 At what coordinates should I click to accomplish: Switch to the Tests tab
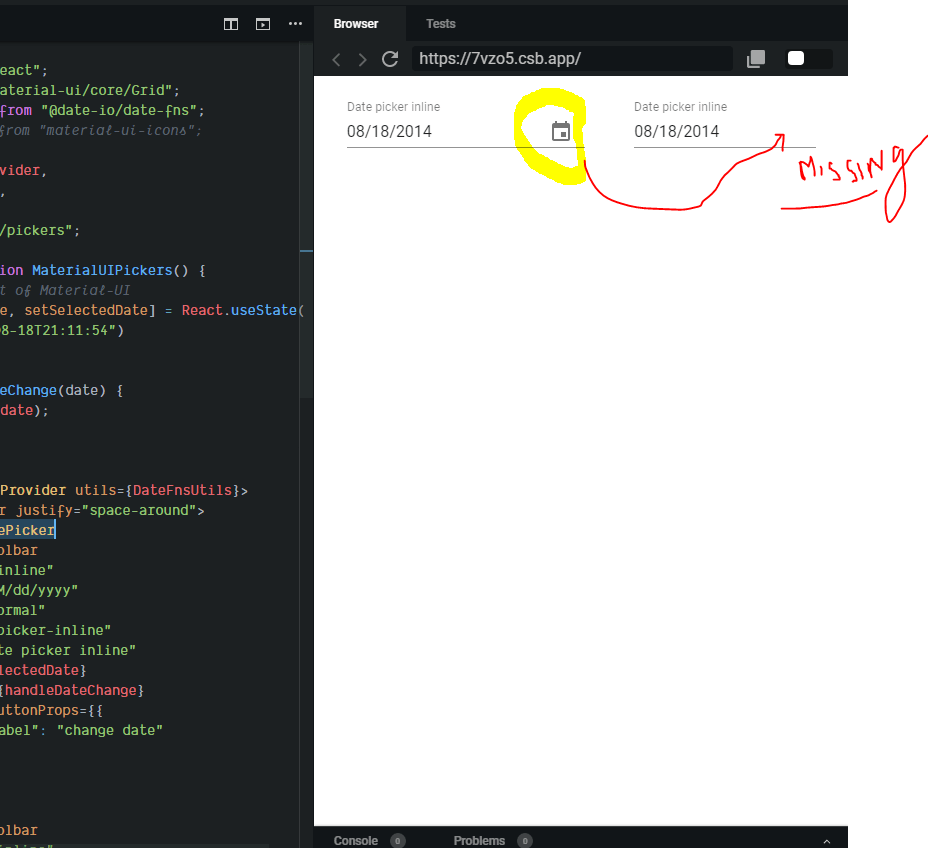[440, 23]
